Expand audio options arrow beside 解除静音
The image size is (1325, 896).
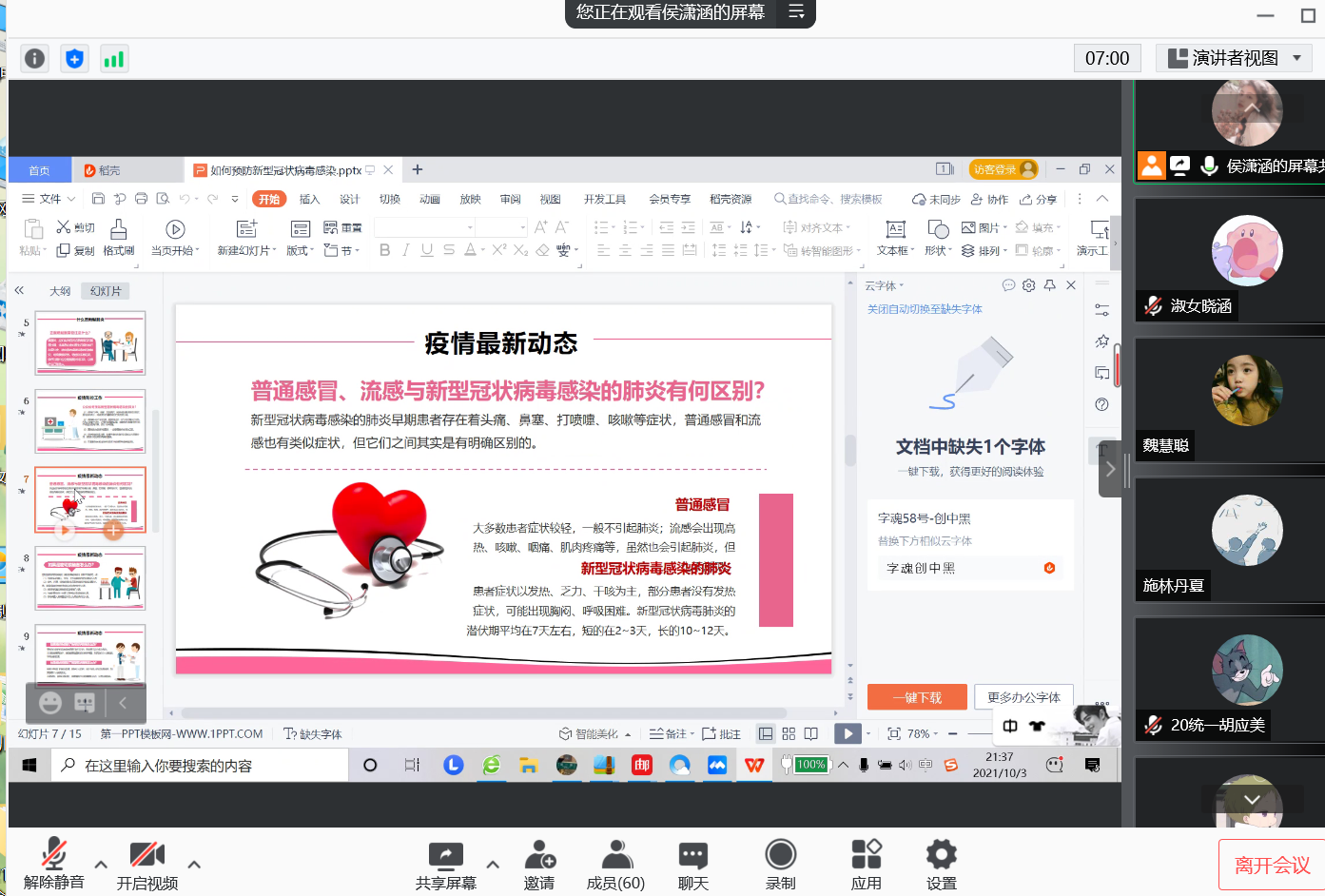pyautogui.click(x=101, y=865)
